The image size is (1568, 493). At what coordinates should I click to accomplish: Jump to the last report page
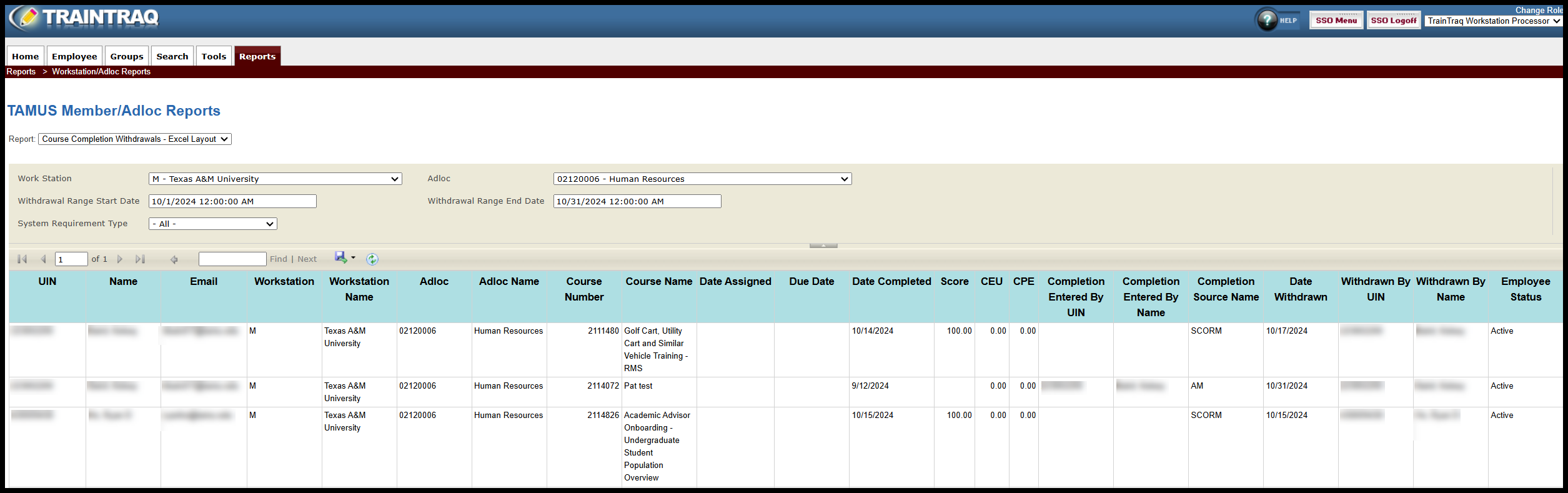coord(141,259)
